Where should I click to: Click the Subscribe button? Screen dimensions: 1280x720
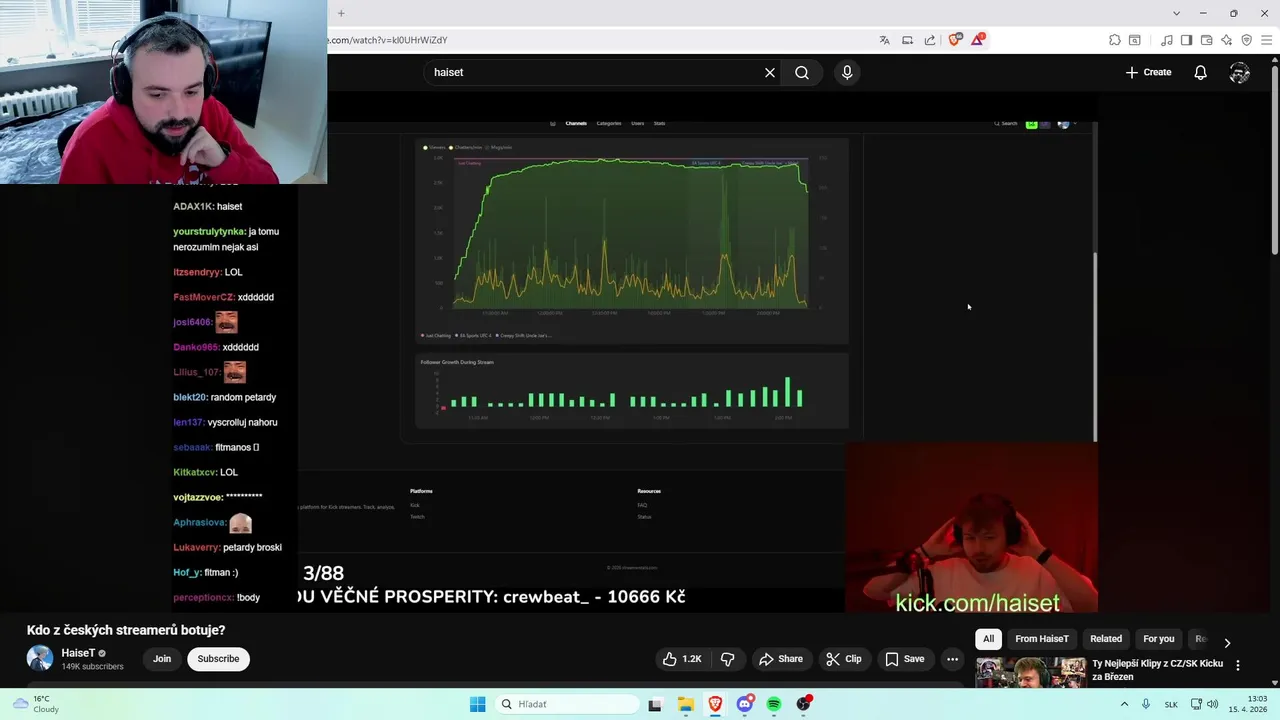218,659
